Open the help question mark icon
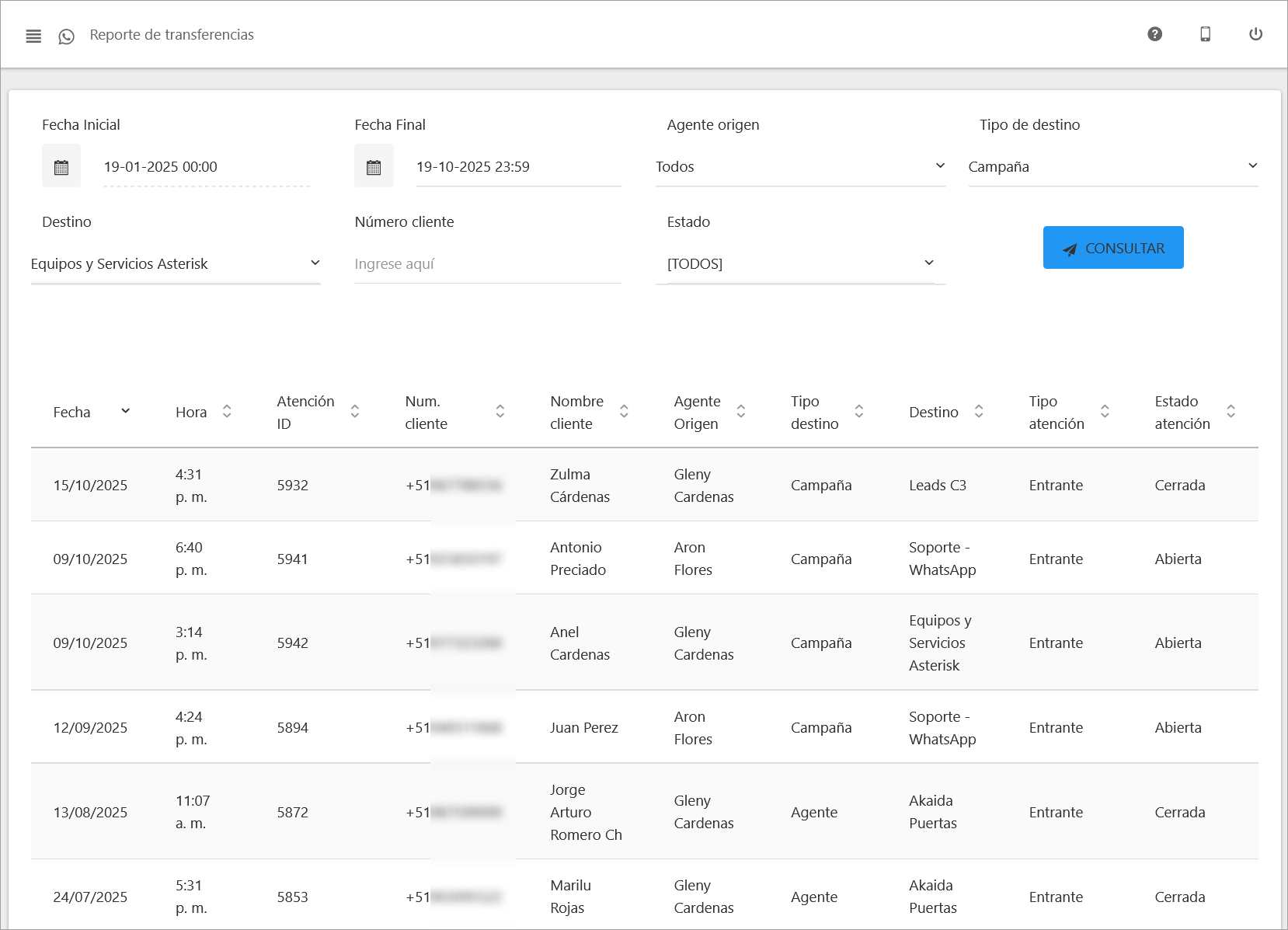 [x=1154, y=34]
